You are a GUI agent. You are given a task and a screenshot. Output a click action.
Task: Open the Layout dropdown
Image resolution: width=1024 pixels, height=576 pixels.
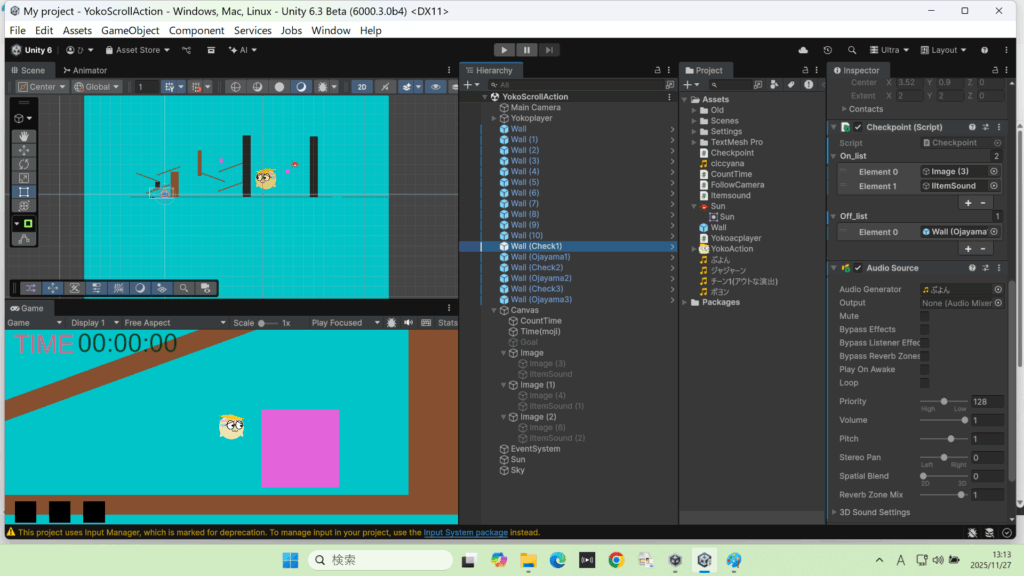coord(943,50)
